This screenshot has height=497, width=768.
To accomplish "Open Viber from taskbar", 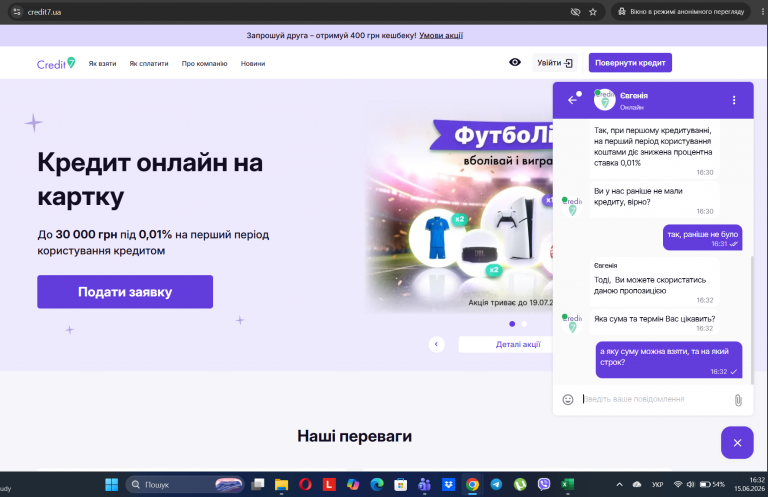I will pyautogui.click(x=544, y=484).
